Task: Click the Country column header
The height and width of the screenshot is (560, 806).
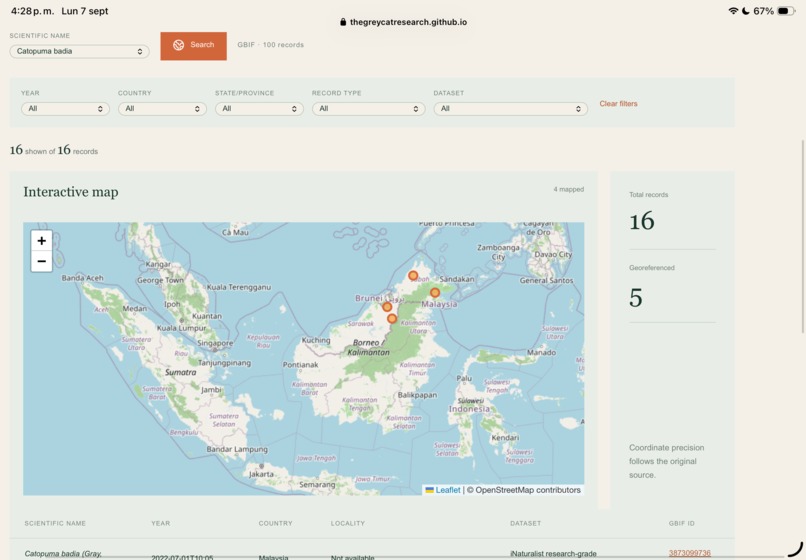Action: point(276,523)
